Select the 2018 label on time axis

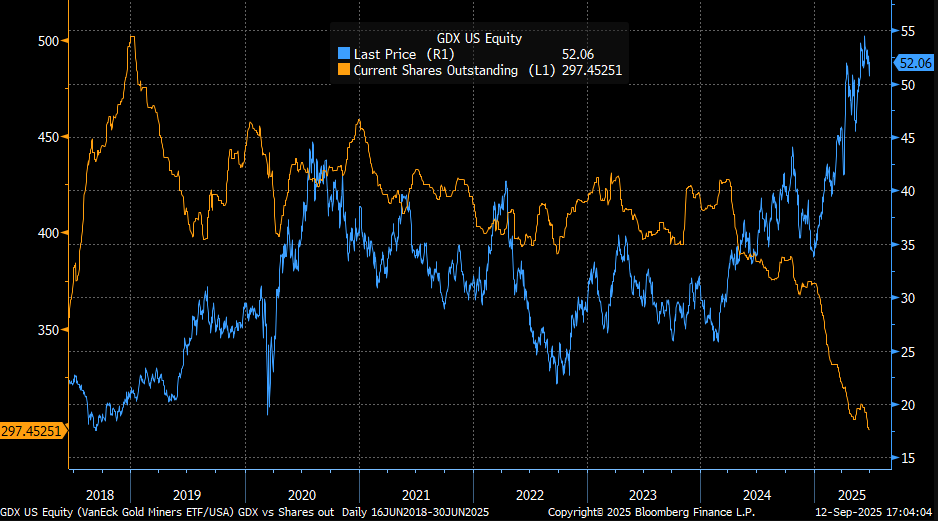(100, 495)
